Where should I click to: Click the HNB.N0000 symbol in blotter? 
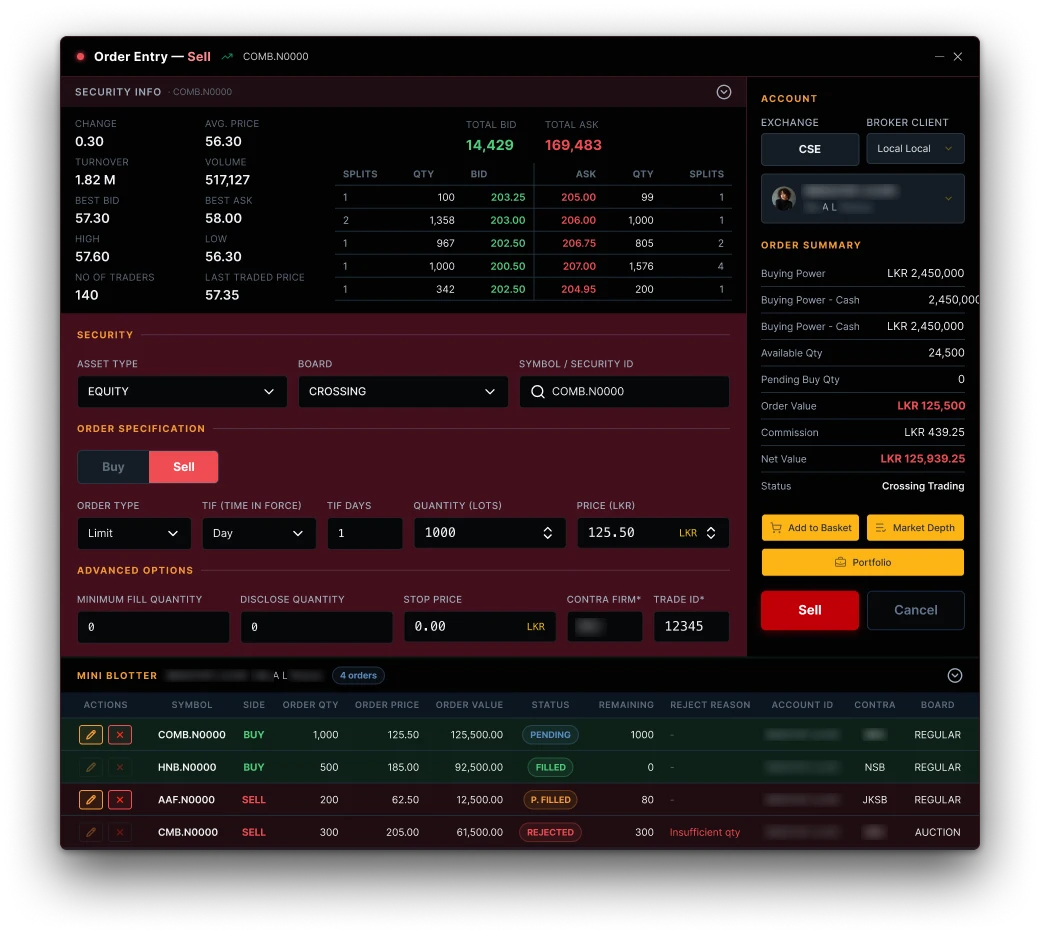click(x=187, y=767)
